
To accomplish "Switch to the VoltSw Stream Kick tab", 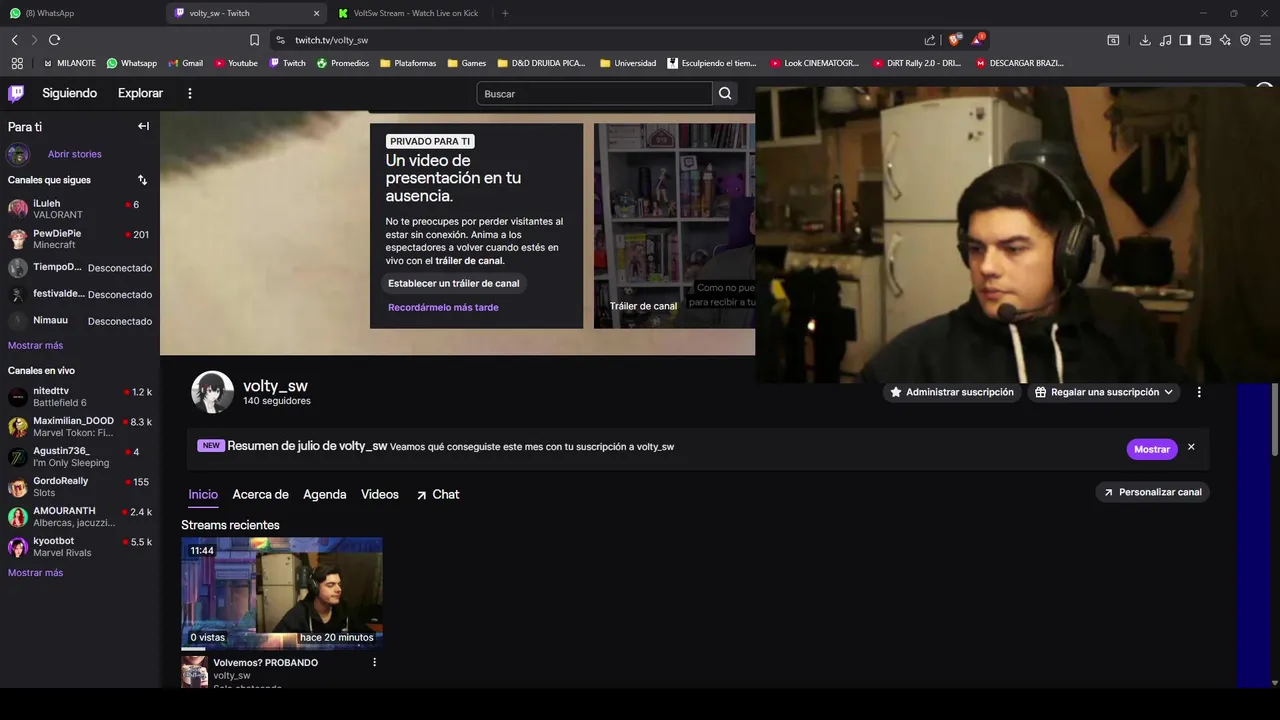I will coord(410,13).
